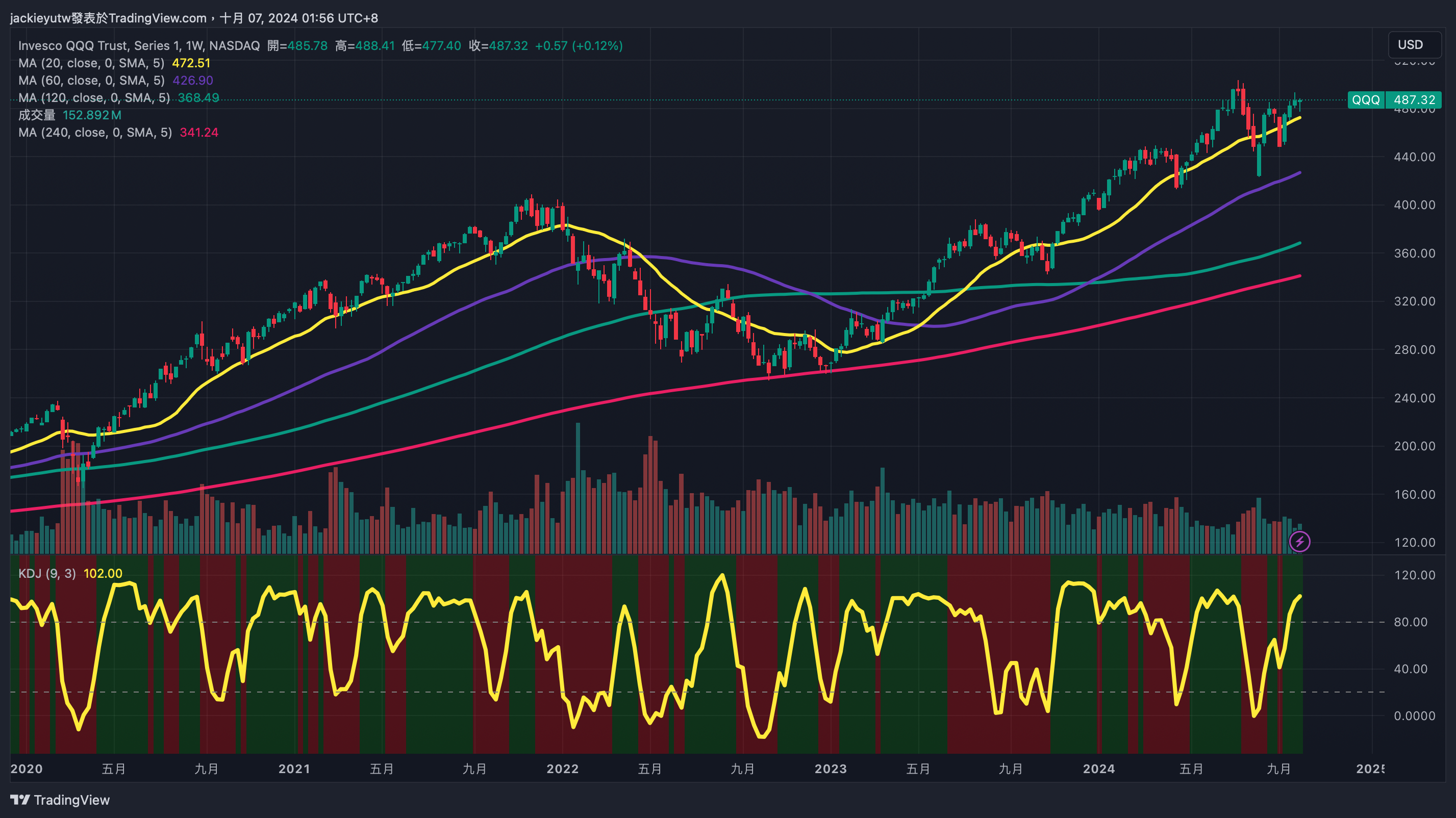Screen dimensions: 1456x818
Task: Click the 2023 label on time axis
Action: tap(831, 769)
